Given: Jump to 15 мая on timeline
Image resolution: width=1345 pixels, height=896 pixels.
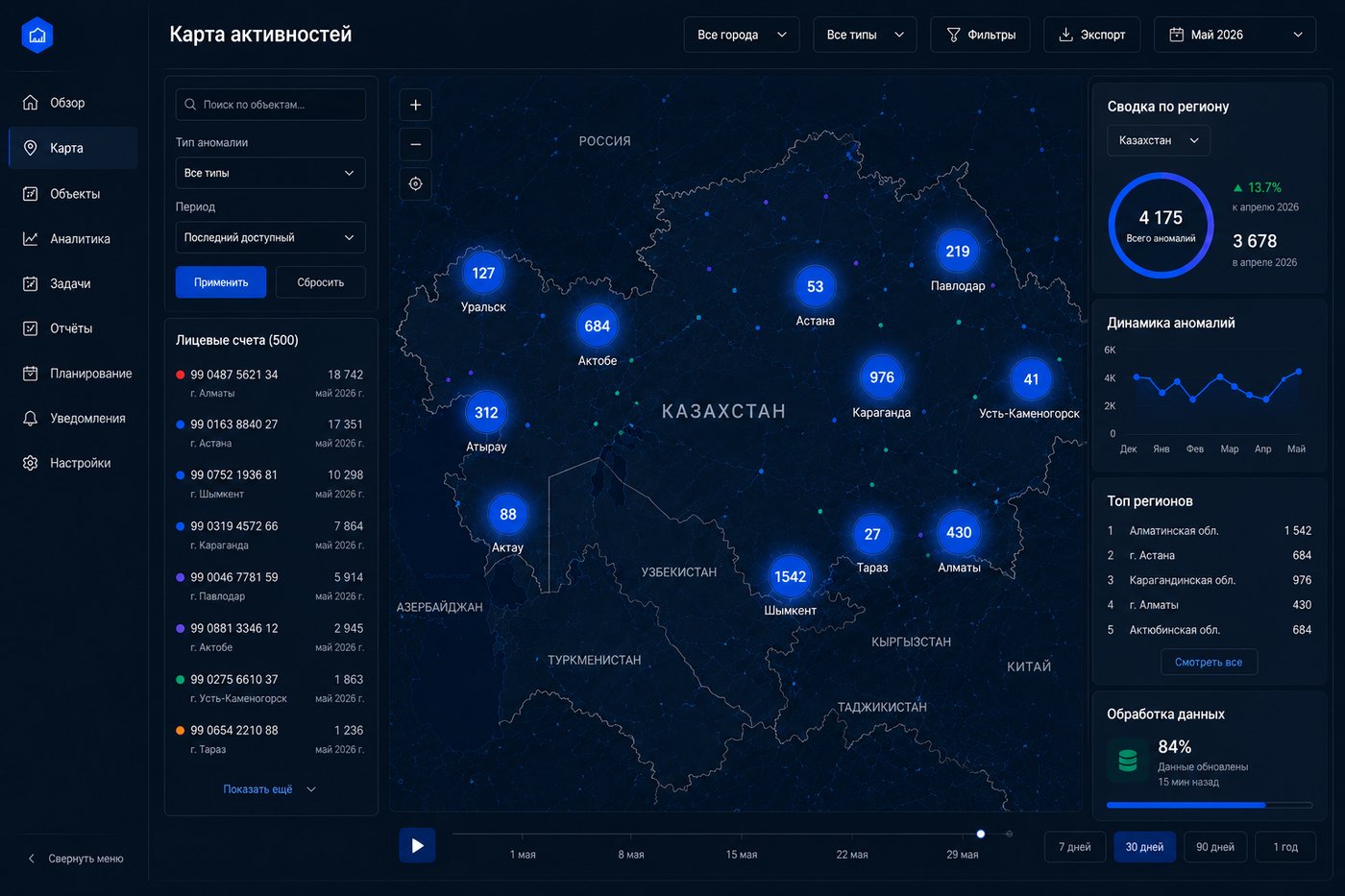Looking at the screenshot, I should (x=741, y=854).
